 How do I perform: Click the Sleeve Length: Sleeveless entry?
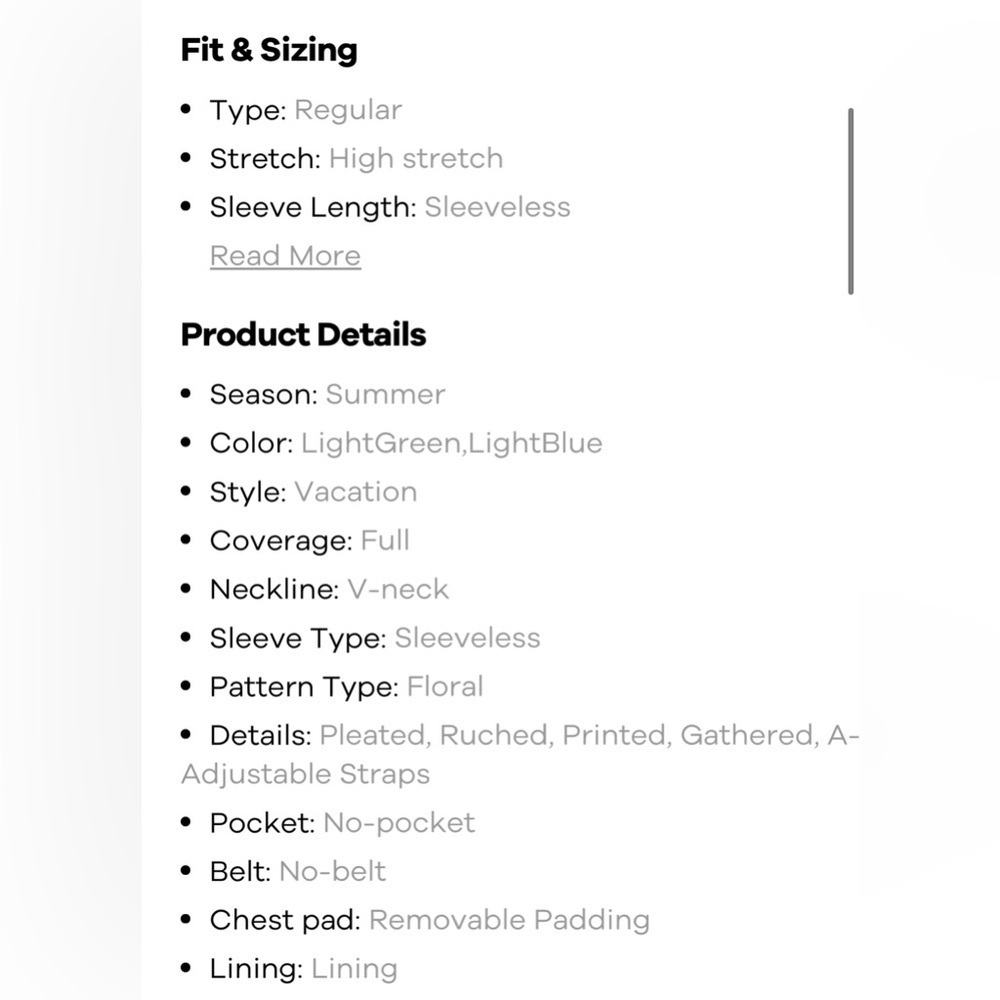(390, 207)
